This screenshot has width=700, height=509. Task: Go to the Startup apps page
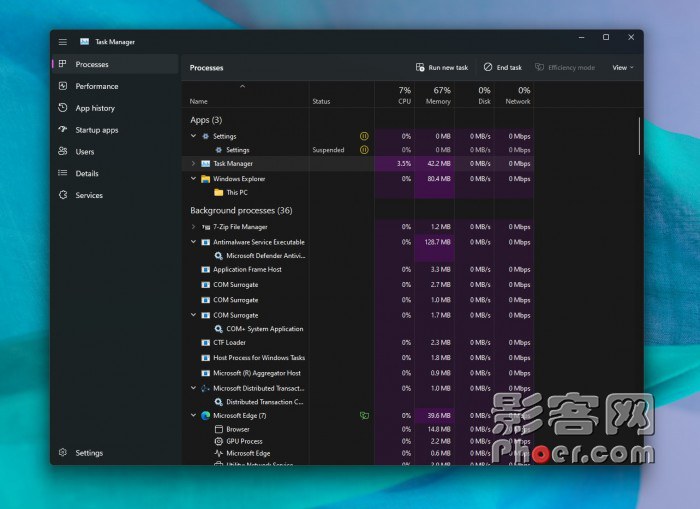116,130
